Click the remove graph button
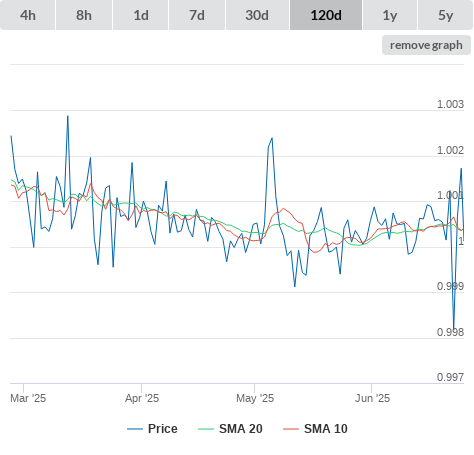Image resolution: width=474 pixels, height=455 pixels. [426, 45]
